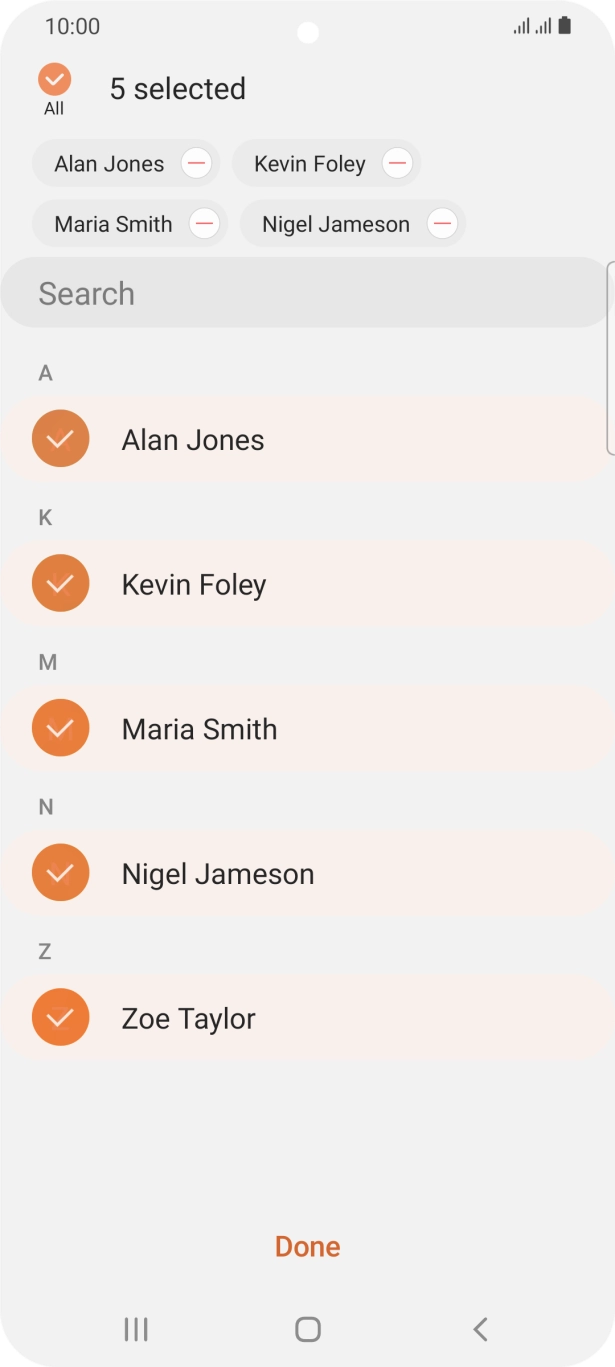Tap the Kevin Foley chip label
This screenshot has height=1367, width=615.
tap(309, 164)
